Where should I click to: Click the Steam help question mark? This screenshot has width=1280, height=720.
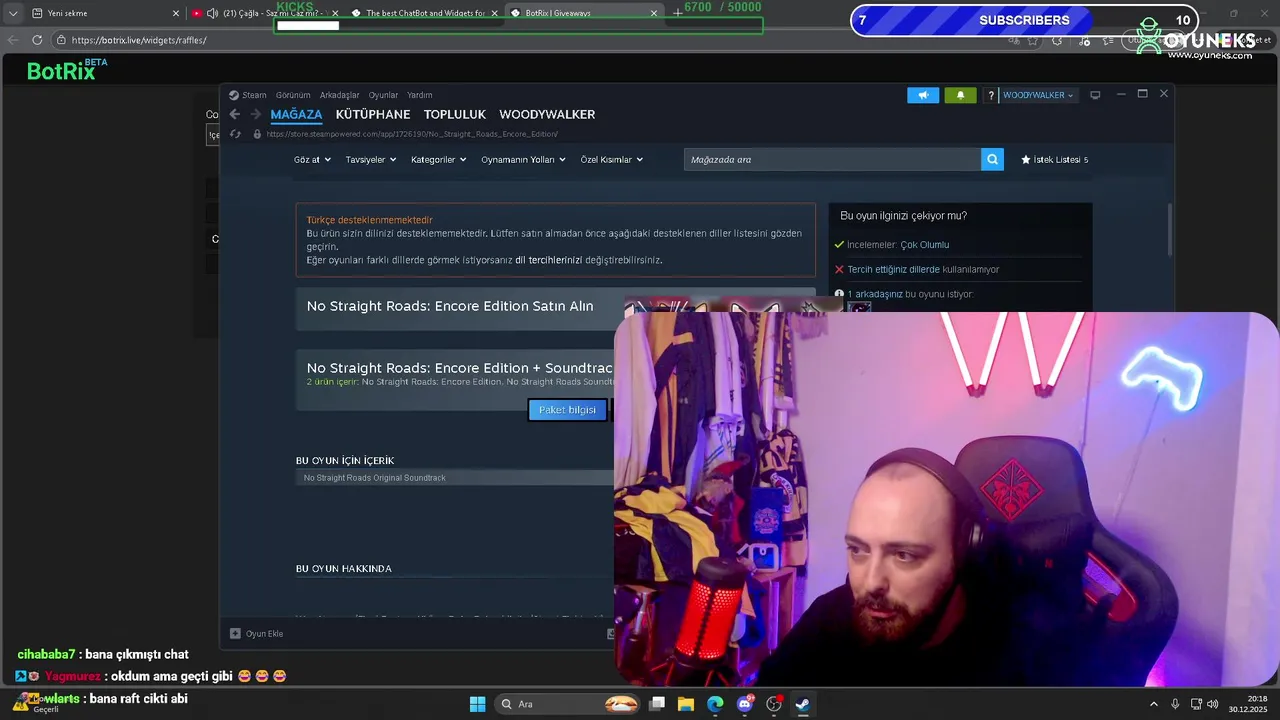coord(991,95)
